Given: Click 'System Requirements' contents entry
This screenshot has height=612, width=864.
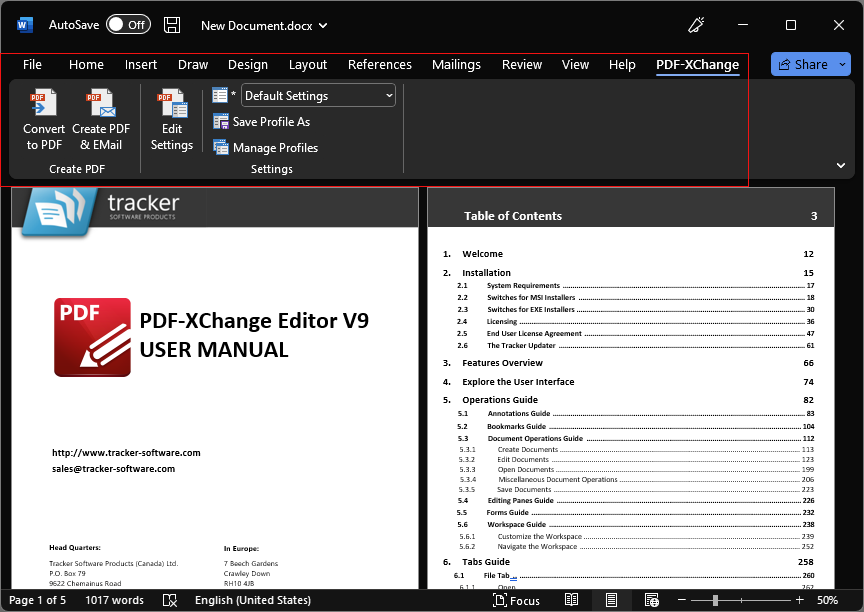Looking at the screenshot, I should (x=523, y=285).
